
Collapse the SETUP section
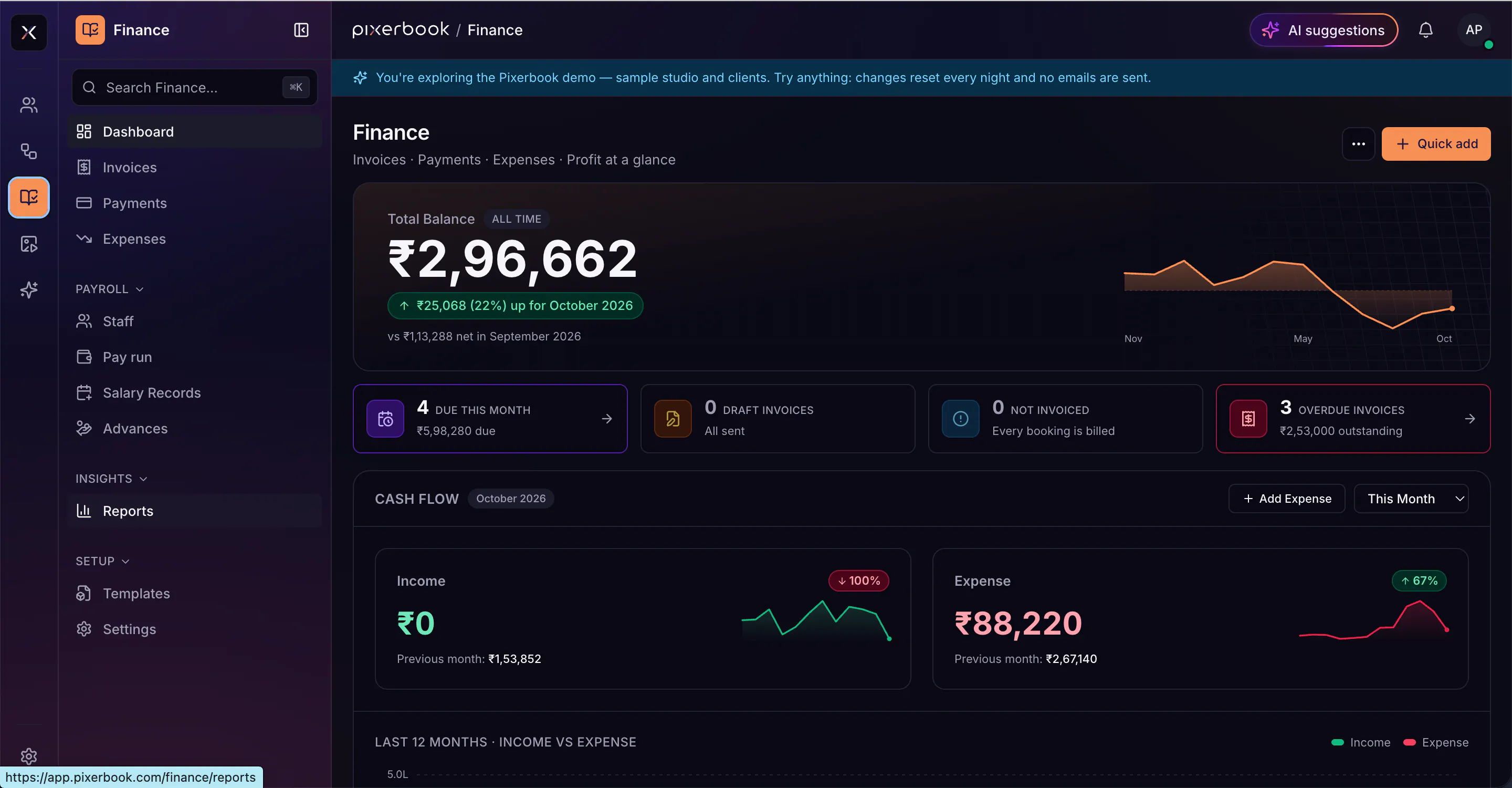103,561
